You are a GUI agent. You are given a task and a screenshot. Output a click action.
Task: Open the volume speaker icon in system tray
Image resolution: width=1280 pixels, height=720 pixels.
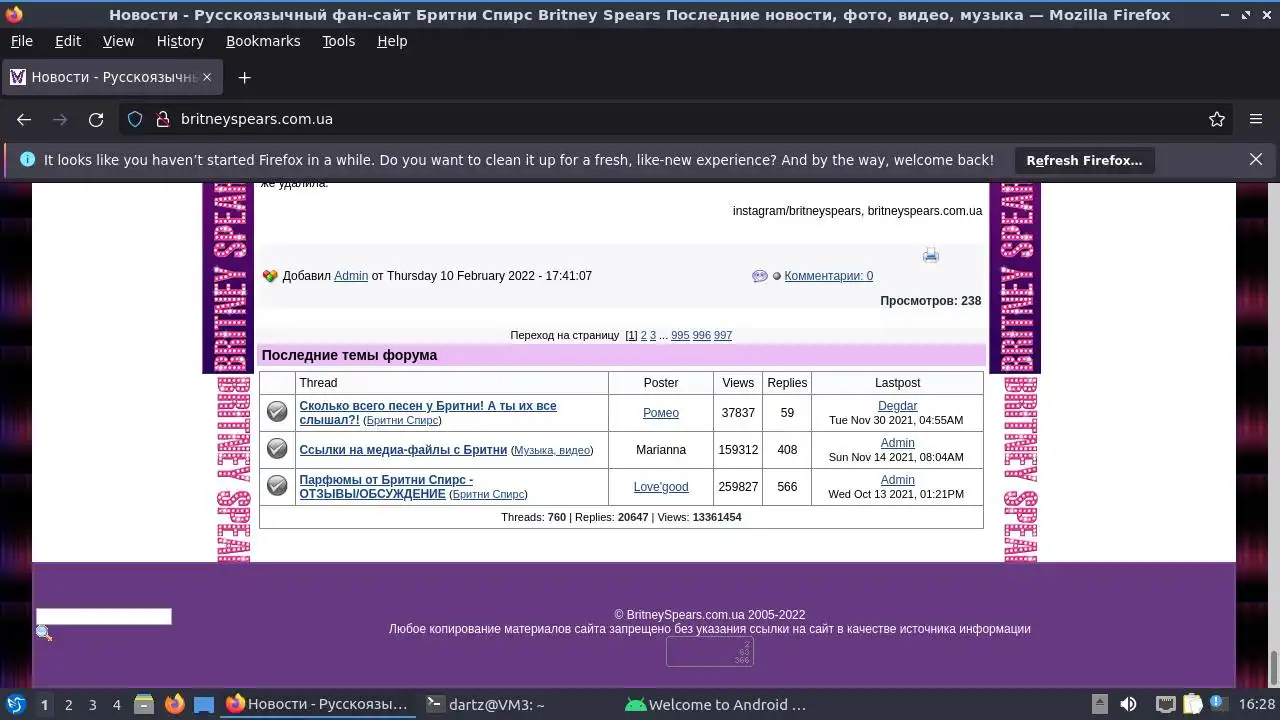pos(1128,704)
